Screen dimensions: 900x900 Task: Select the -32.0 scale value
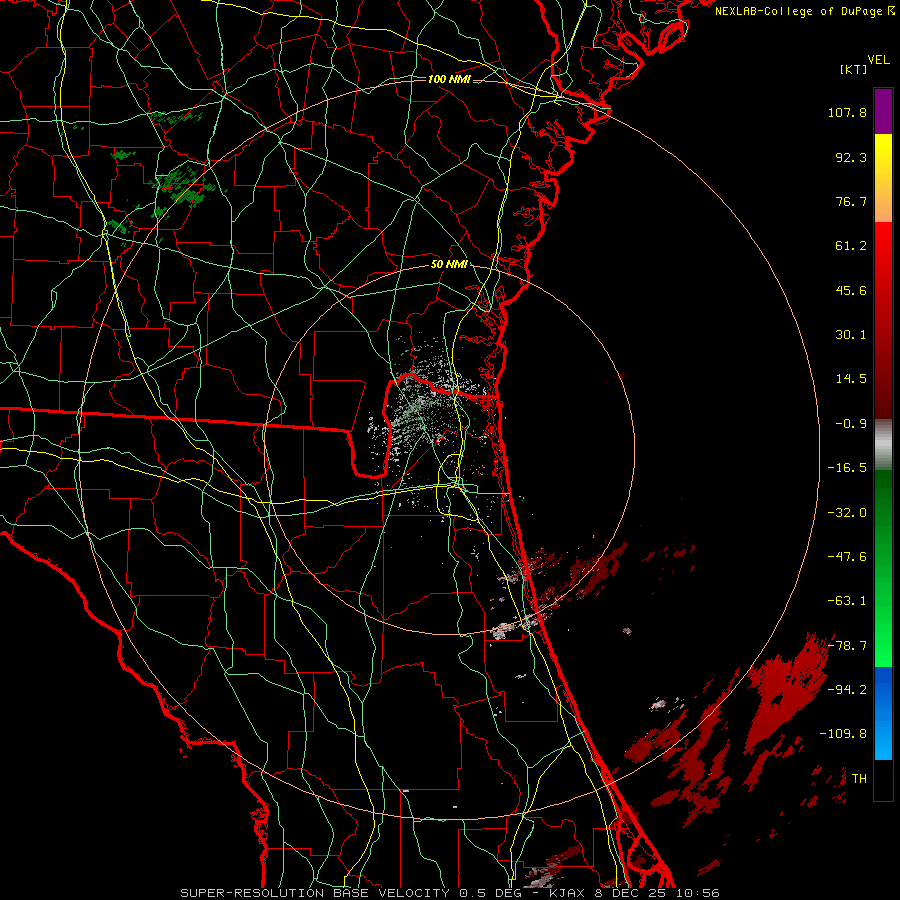point(847,513)
